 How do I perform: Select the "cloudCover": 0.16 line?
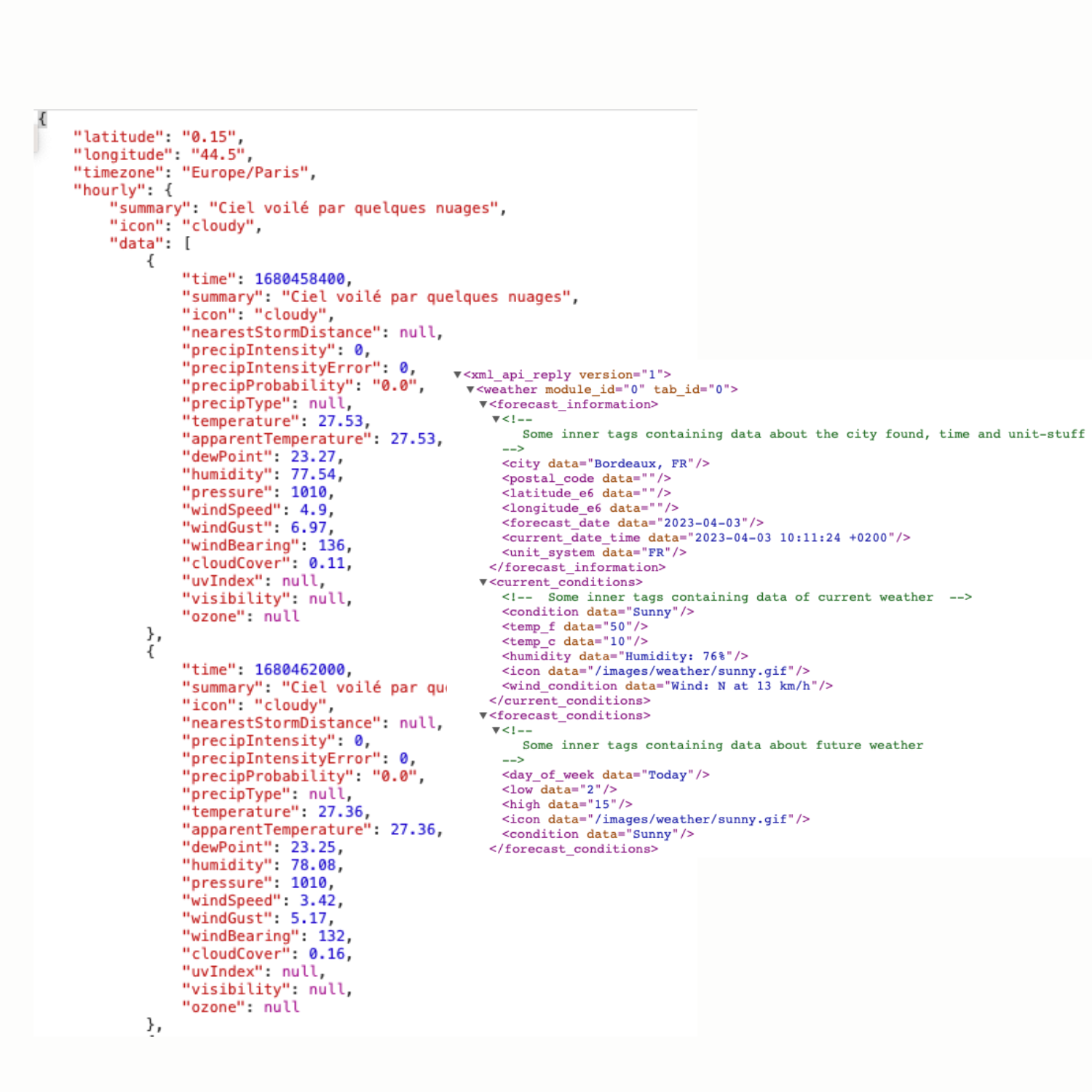point(267,954)
